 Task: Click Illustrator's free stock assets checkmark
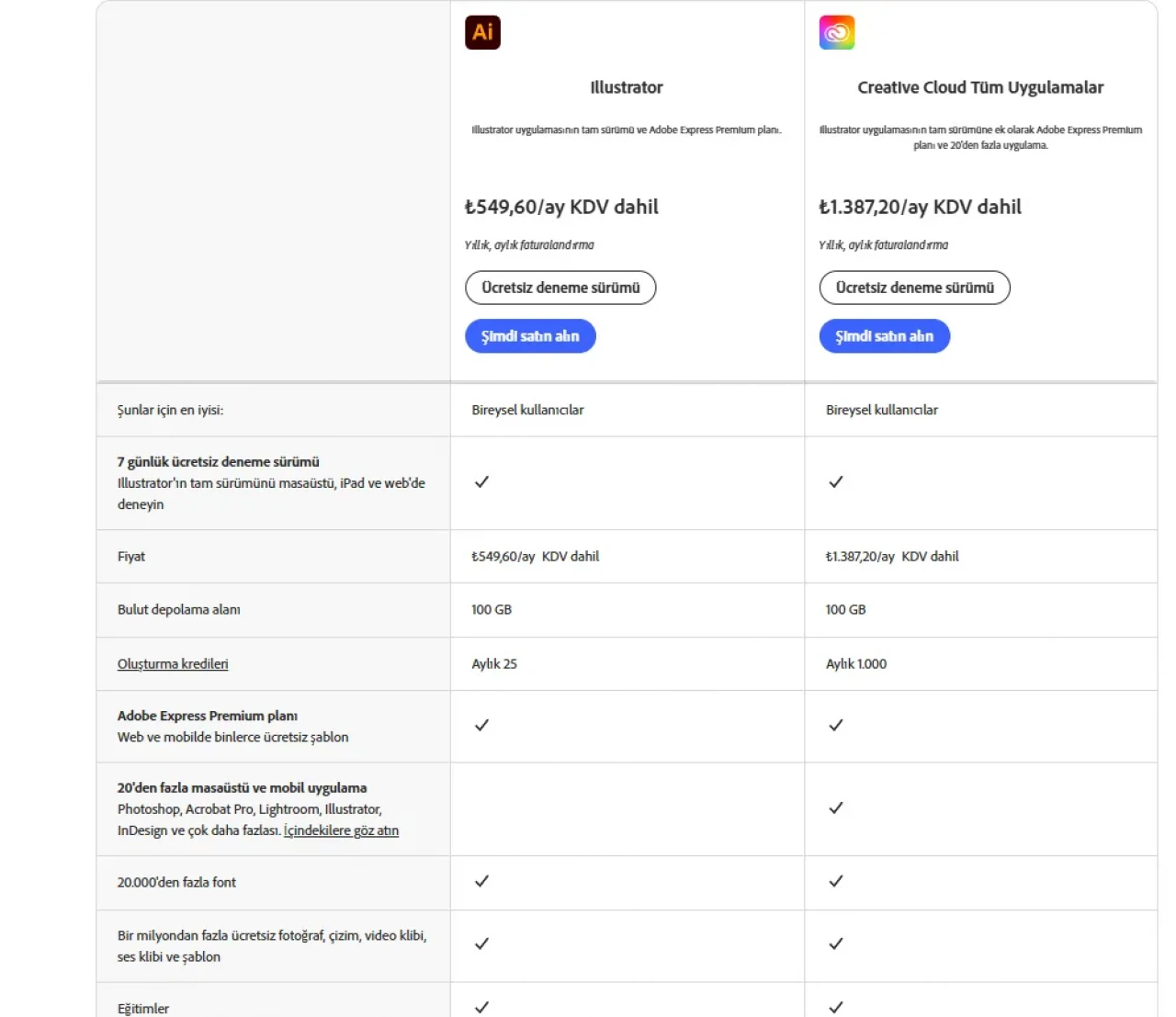(x=481, y=944)
